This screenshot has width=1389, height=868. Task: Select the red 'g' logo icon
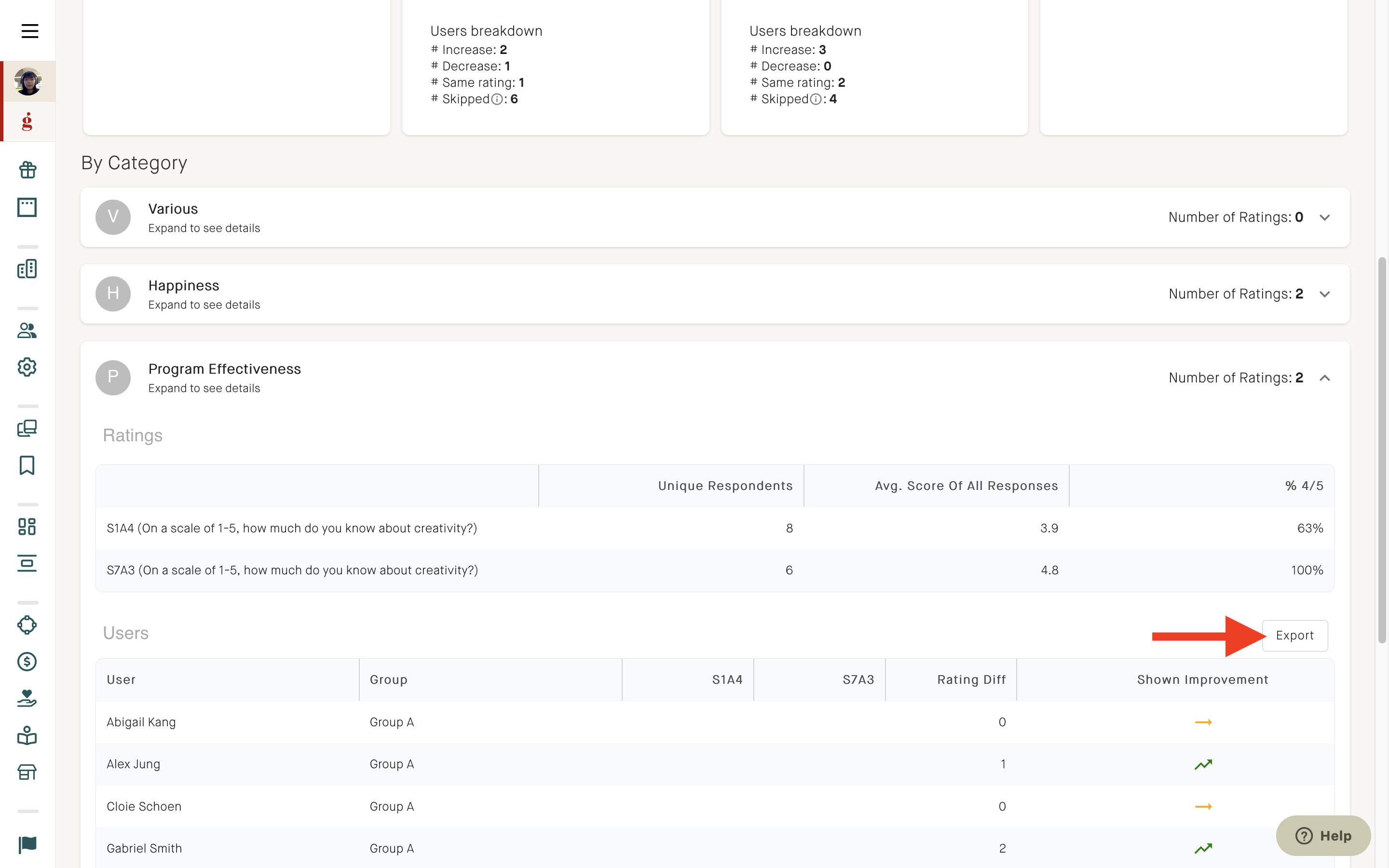coord(27,121)
